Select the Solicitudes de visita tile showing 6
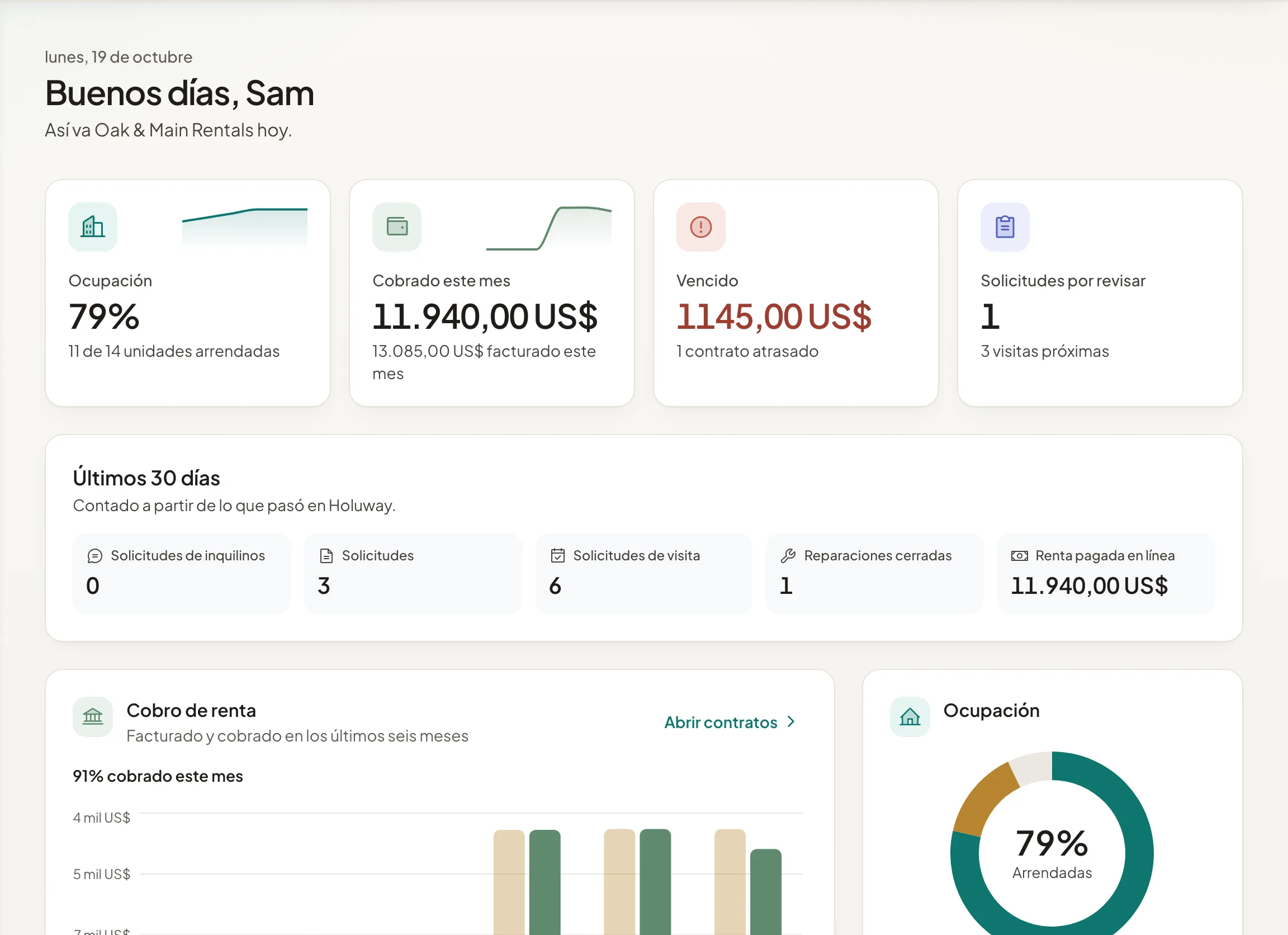The height and width of the screenshot is (935, 1288). pos(644,573)
